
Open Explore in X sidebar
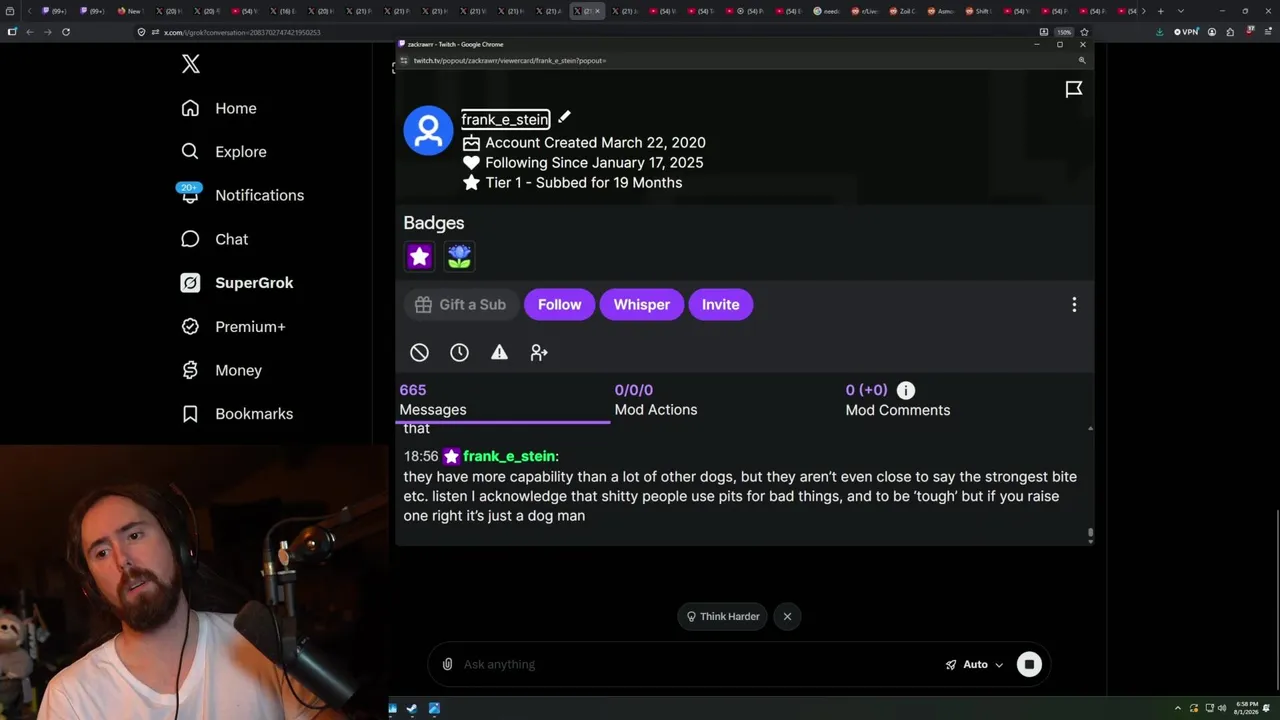pyautogui.click(x=224, y=152)
